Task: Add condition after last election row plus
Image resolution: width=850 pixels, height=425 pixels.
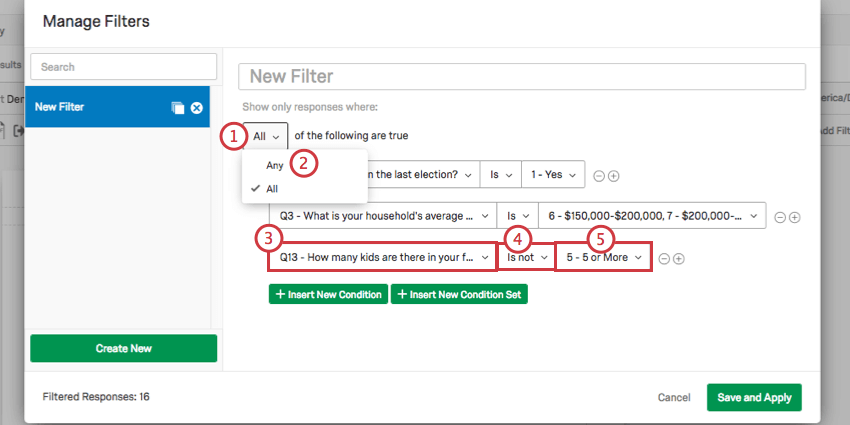Action: click(613, 176)
